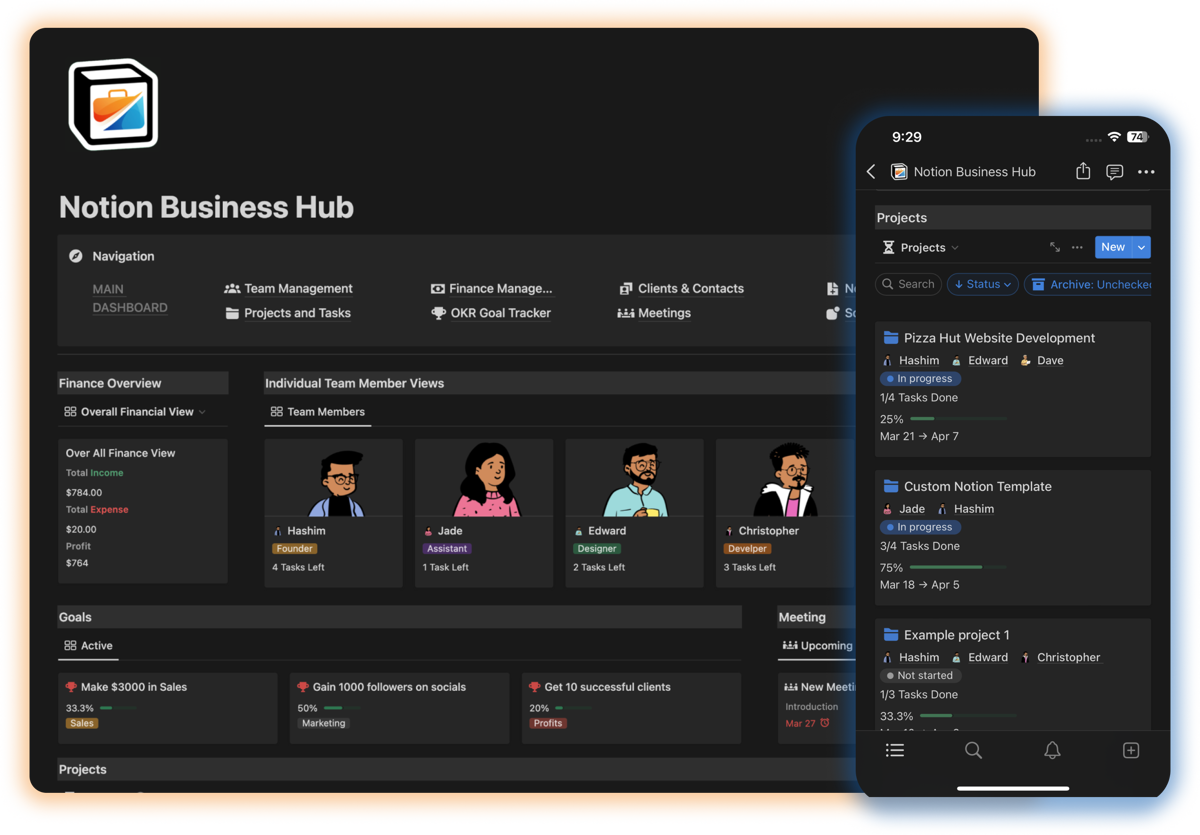The height and width of the screenshot is (835, 1200).
Task: Open the Status sort filter dropdown
Action: 983,284
